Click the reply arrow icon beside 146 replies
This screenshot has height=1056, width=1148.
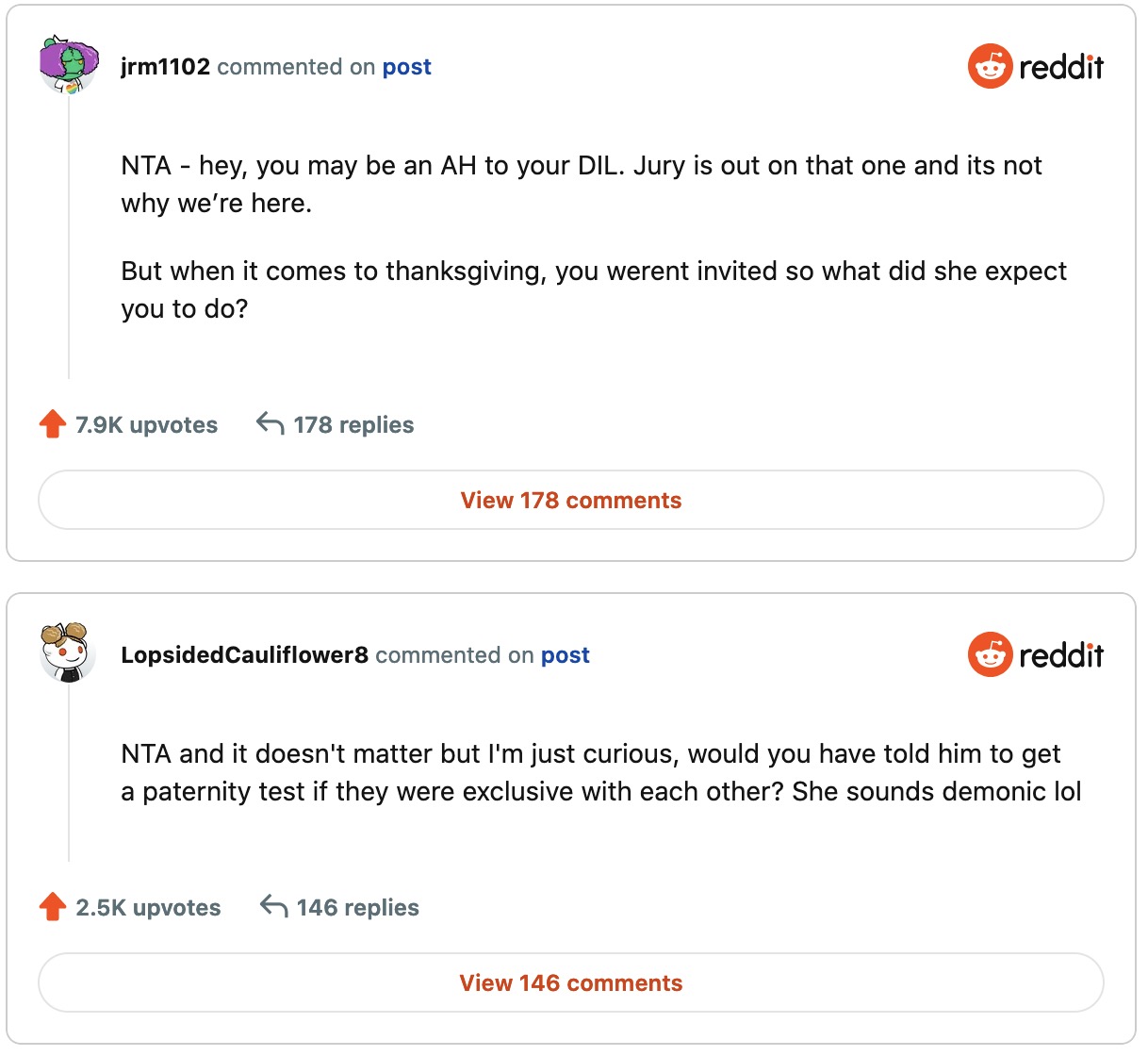(274, 907)
